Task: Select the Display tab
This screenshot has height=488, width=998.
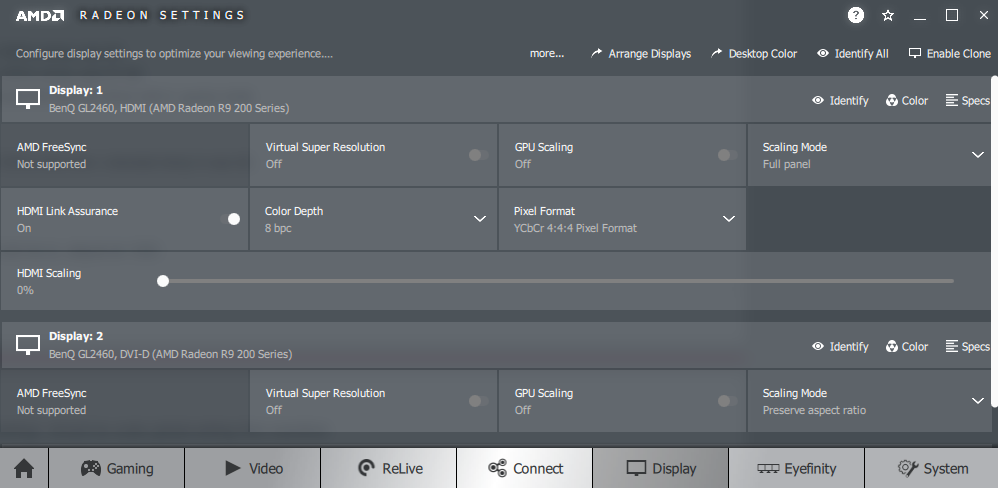Action: point(661,469)
